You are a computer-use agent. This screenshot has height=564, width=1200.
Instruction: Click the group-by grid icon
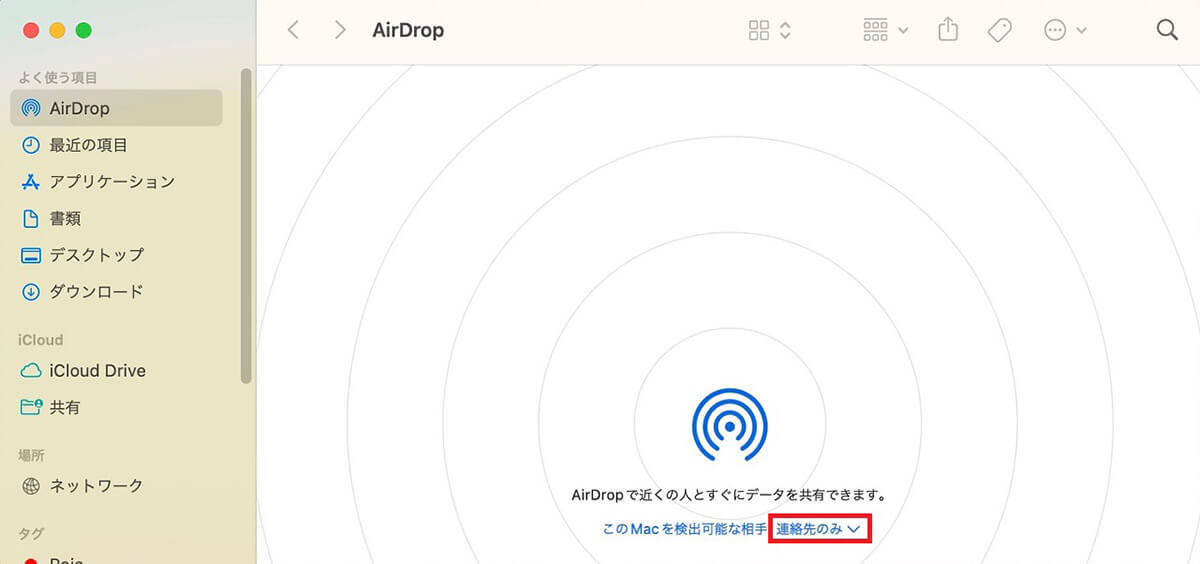click(875, 30)
